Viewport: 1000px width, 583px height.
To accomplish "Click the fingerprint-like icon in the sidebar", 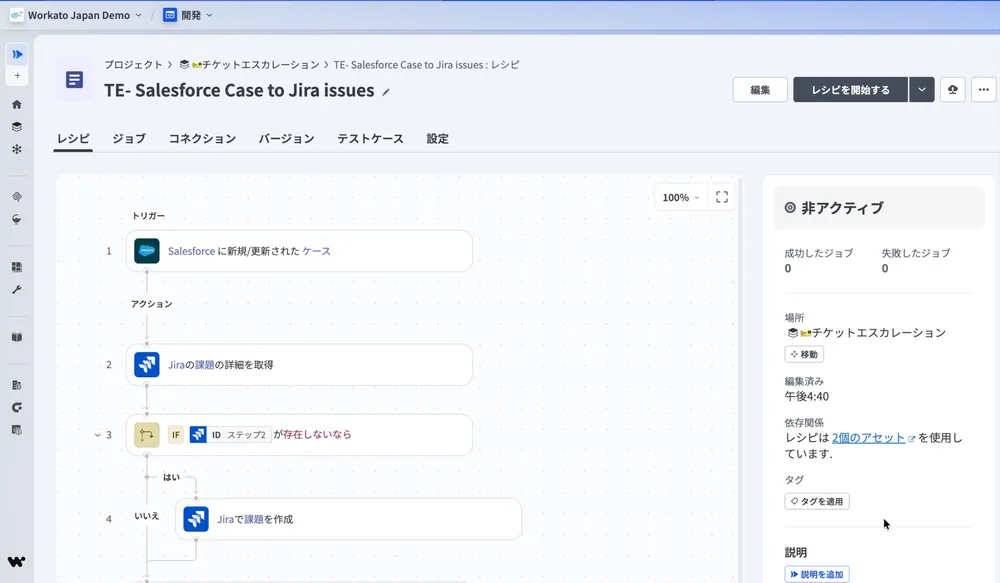I will (17, 196).
